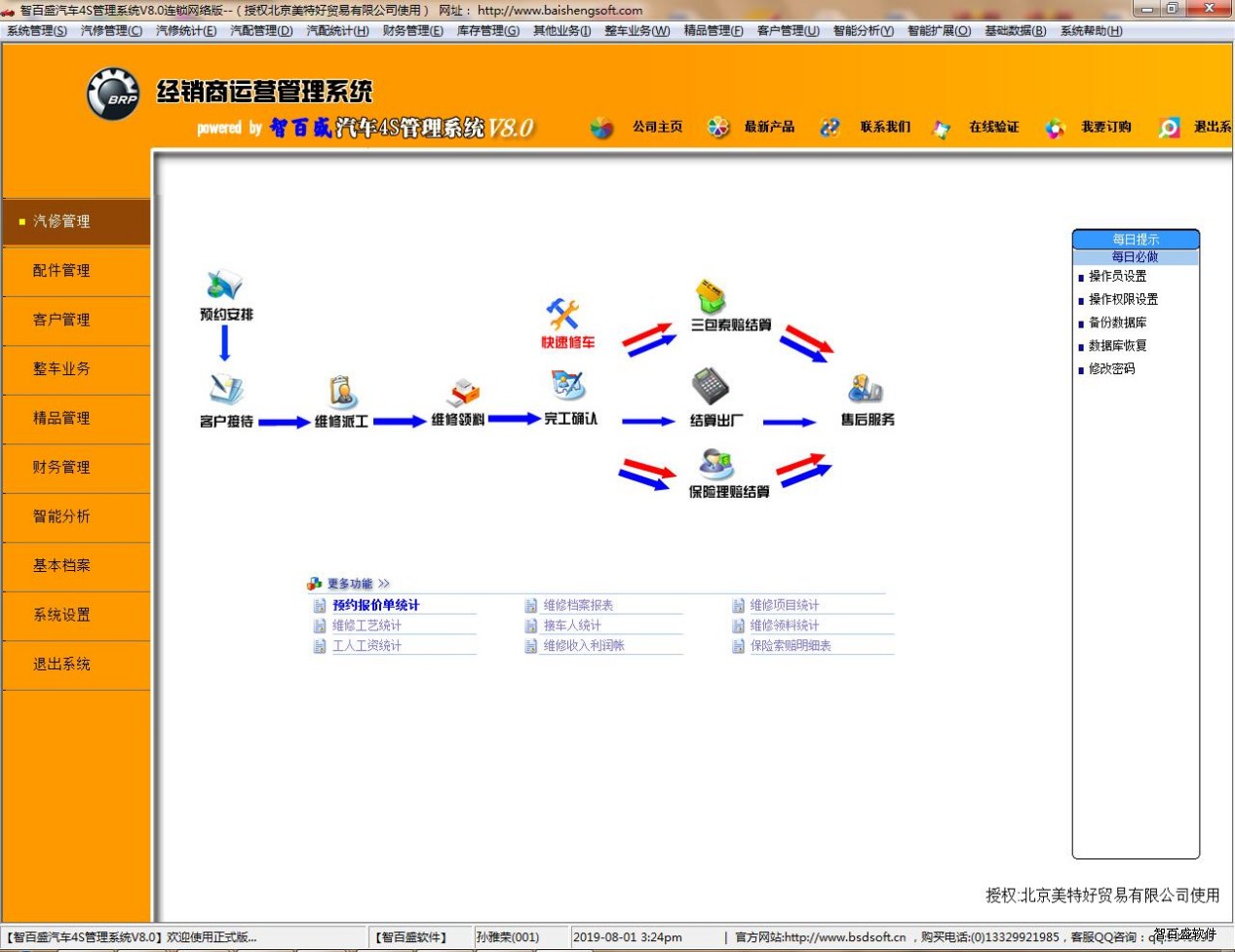
Task: Click the 三包索赔结算 warranty claim icon
Action: tap(712, 296)
